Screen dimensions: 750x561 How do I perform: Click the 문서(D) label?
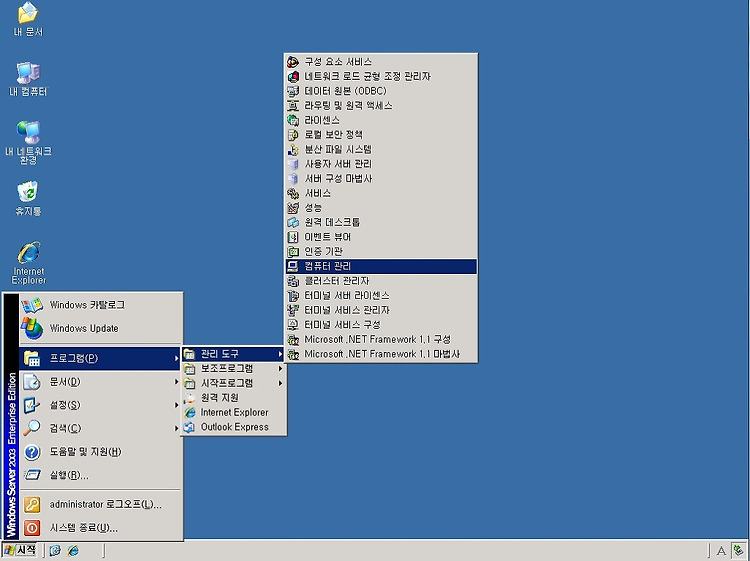[65, 382]
